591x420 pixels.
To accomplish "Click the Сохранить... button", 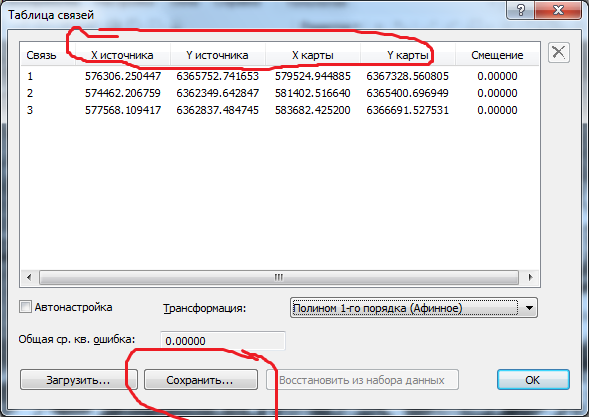I will point(201,380).
